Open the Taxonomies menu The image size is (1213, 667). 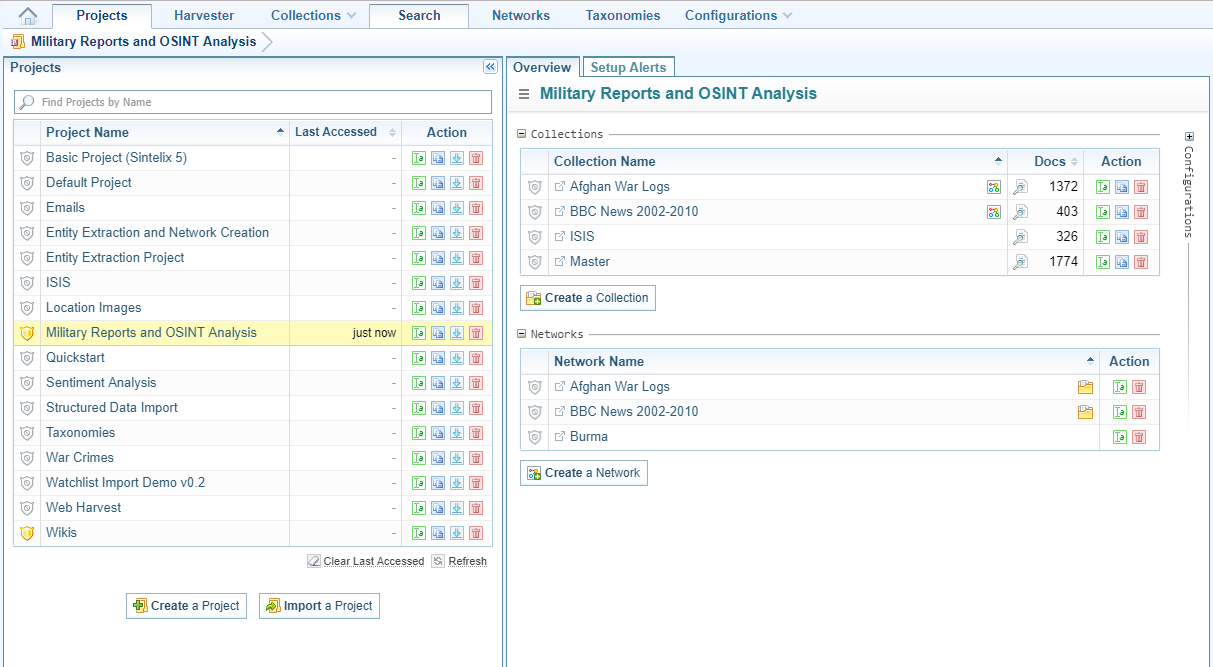pyautogui.click(x=622, y=16)
